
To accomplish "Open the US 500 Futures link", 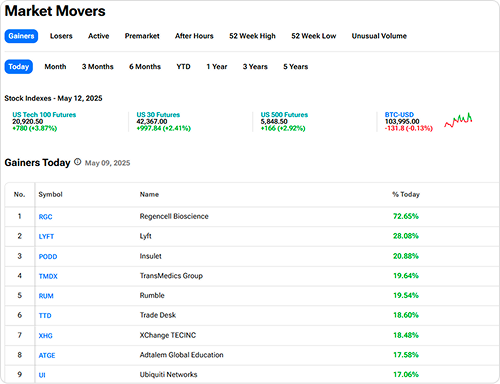I will click(284, 115).
